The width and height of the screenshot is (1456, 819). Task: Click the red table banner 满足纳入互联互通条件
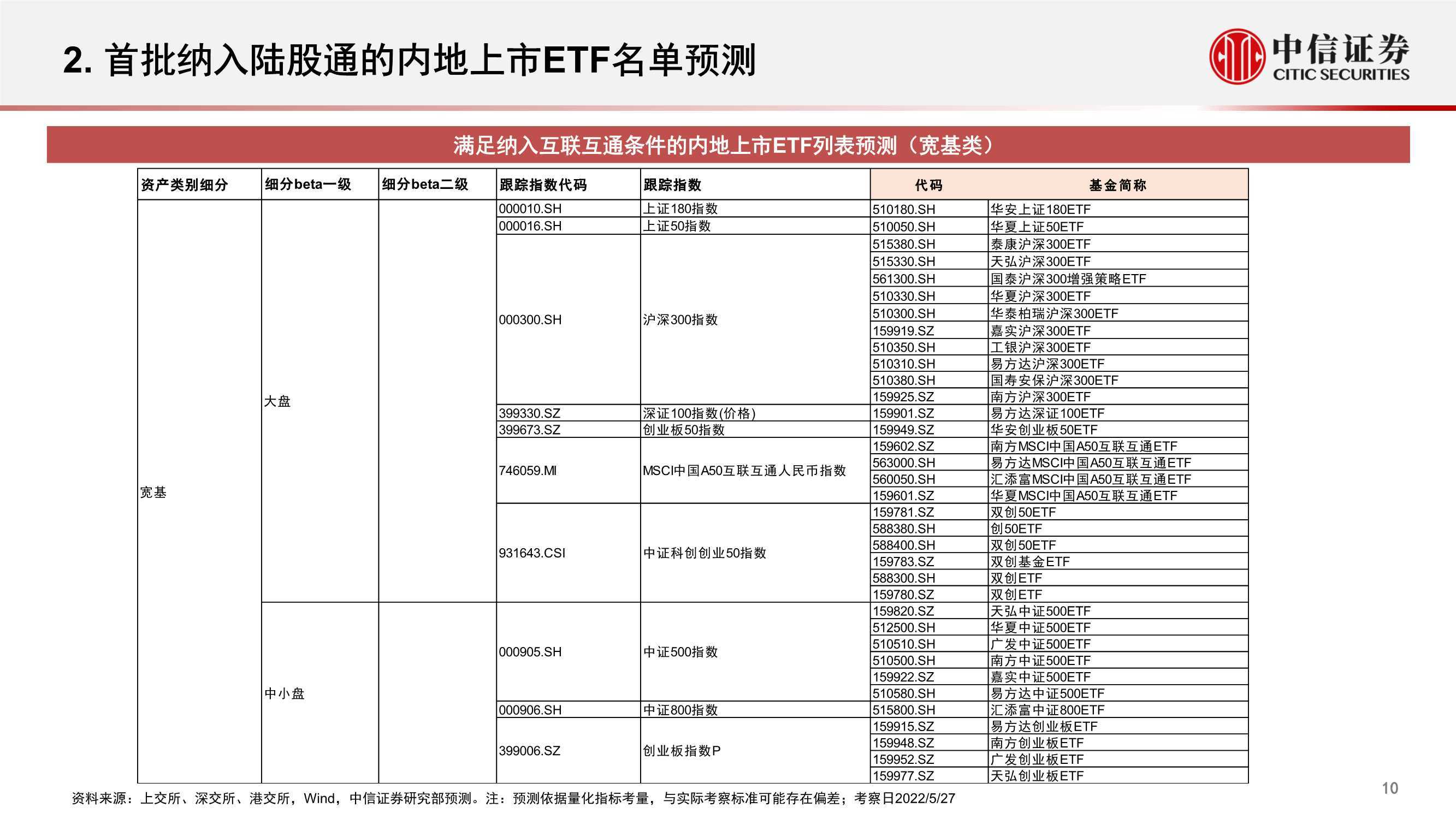pos(728,145)
